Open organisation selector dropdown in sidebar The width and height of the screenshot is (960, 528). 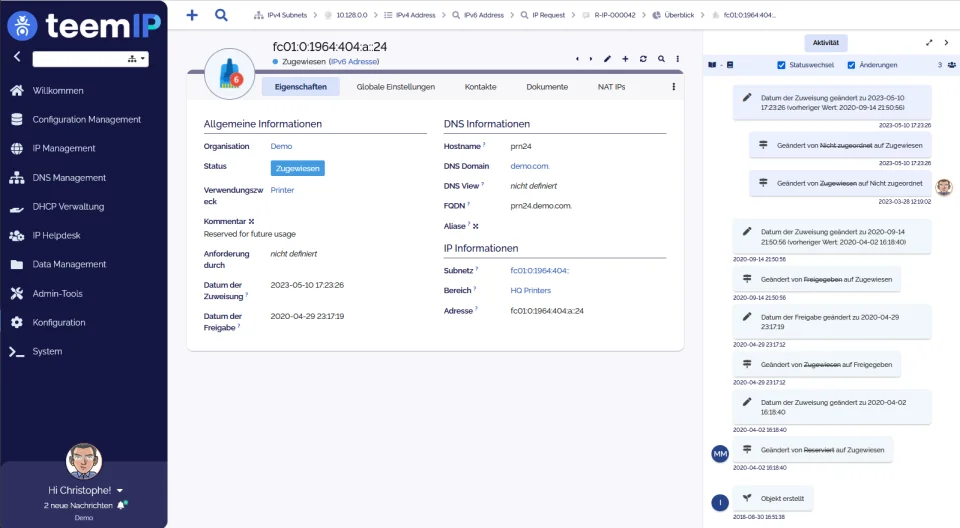pyautogui.click(x=137, y=59)
